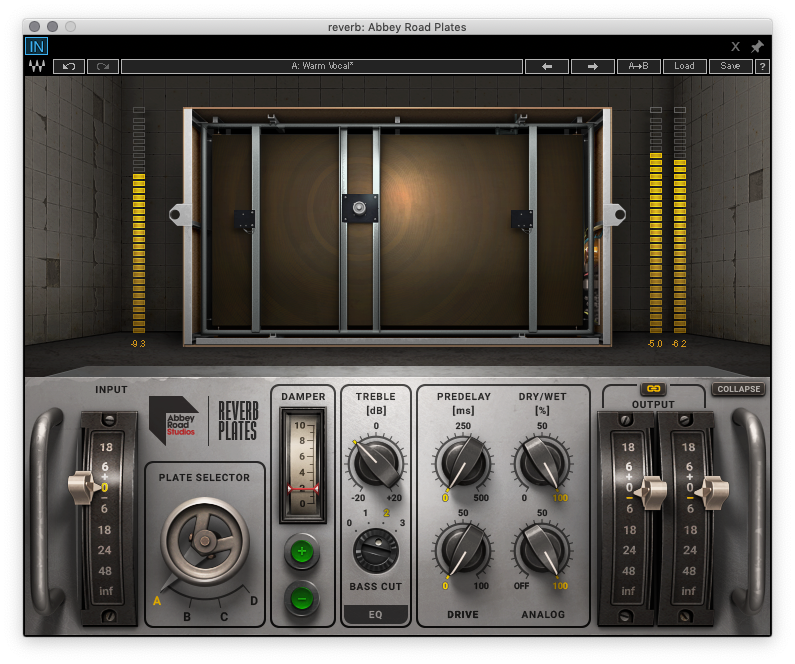The width and height of the screenshot is (795, 664).
Task: Click the Abbey Road Studios logo
Action: pos(173,421)
